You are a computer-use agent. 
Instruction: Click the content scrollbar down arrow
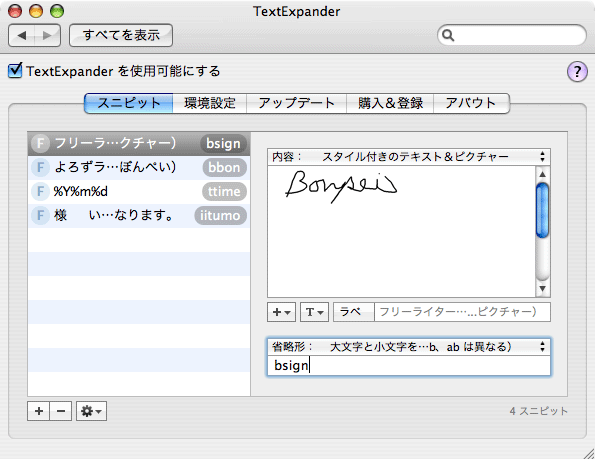(543, 289)
